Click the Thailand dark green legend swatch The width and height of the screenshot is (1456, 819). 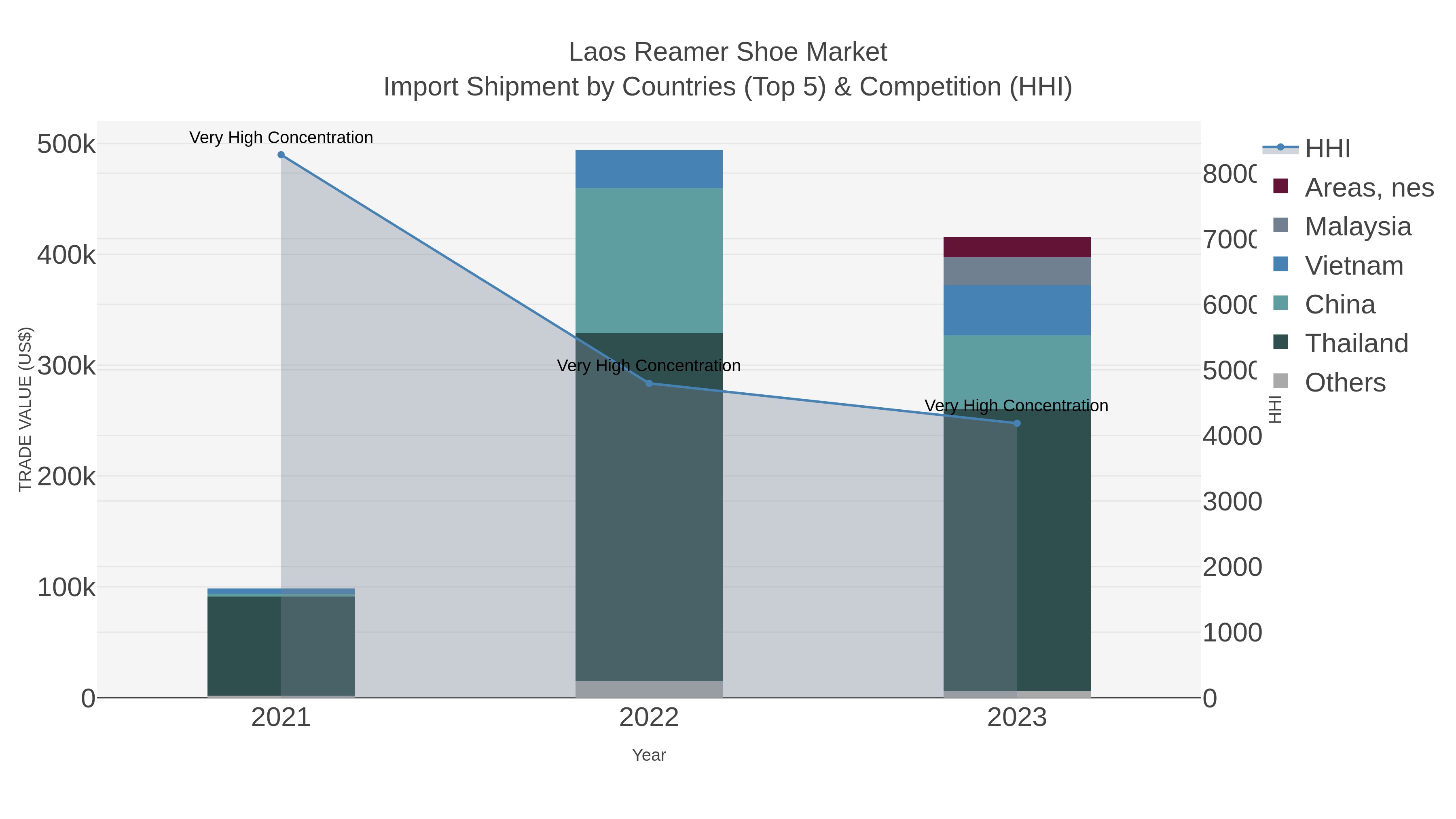point(1281,342)
